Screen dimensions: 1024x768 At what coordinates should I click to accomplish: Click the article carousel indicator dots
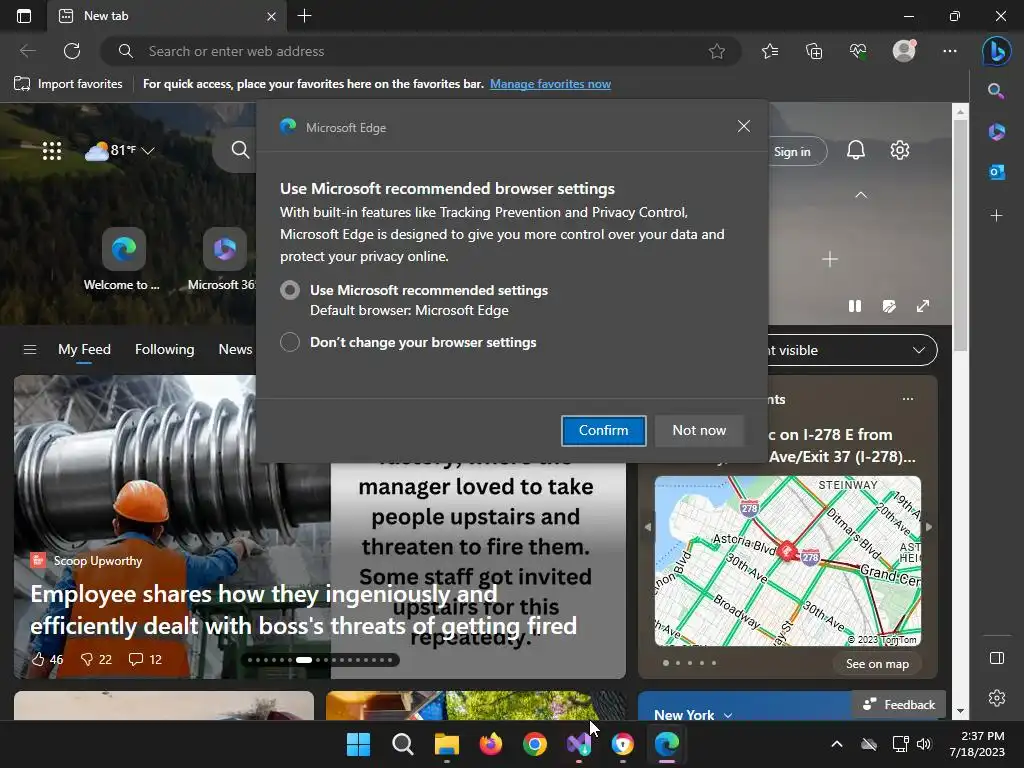(320, 660)
